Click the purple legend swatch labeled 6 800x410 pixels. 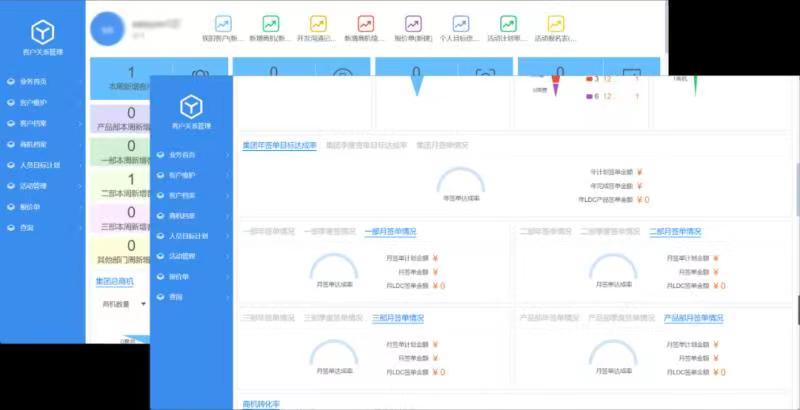coord(589,96)
